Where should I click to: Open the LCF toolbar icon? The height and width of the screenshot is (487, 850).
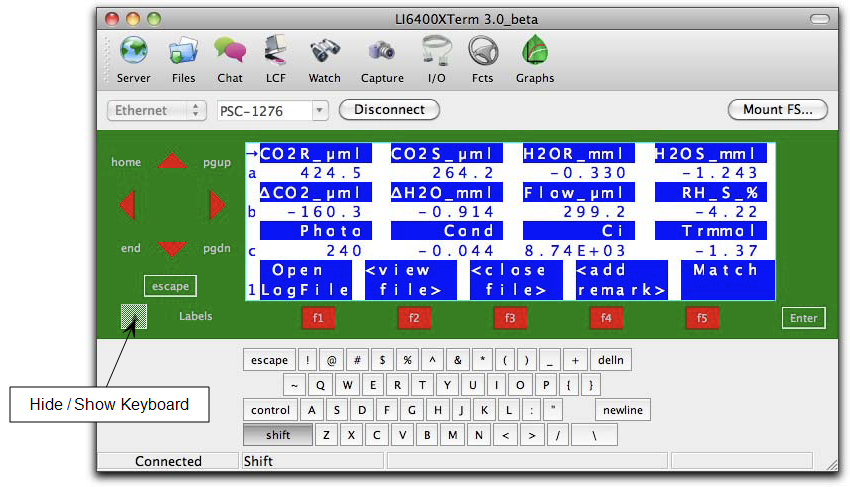click(275, 59)
